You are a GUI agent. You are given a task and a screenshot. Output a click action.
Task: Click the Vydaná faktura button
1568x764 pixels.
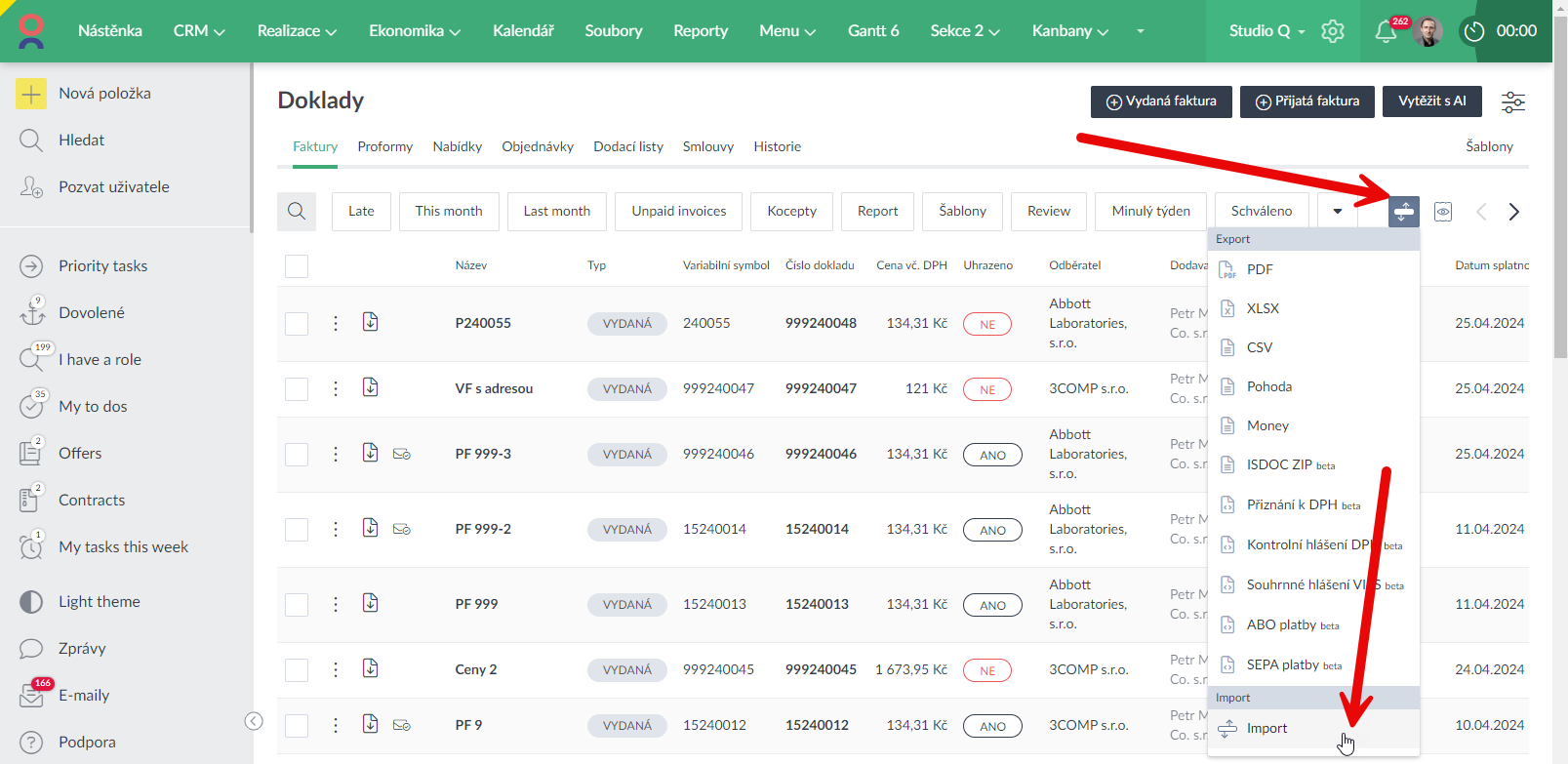click(x=1161, y=101)
